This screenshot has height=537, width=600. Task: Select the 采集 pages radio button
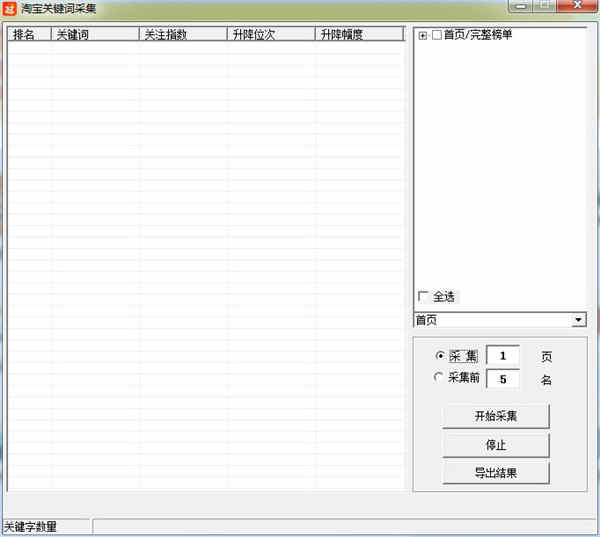click(440, 356)
